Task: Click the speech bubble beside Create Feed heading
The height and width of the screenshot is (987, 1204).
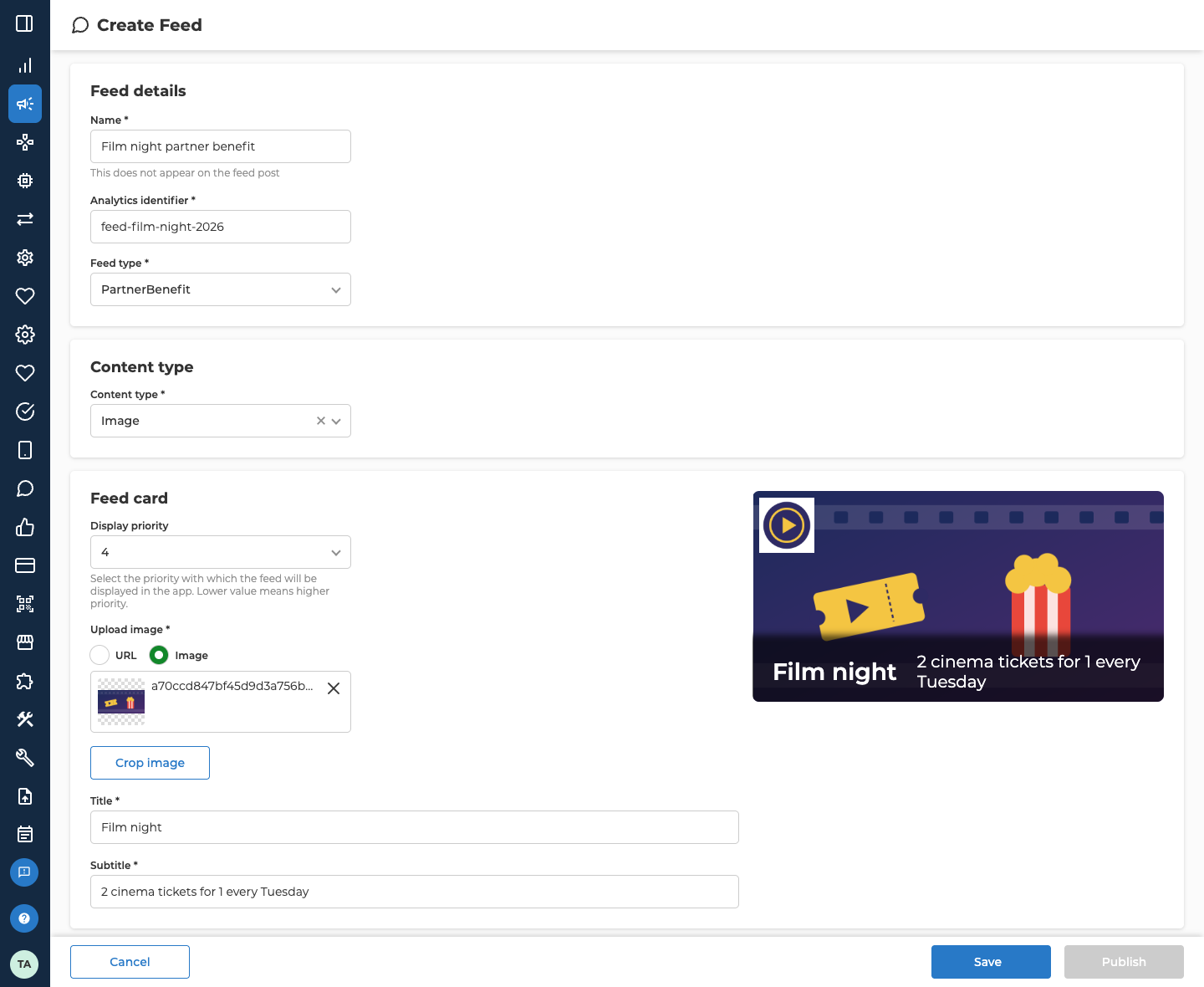Action: (80, 25)
